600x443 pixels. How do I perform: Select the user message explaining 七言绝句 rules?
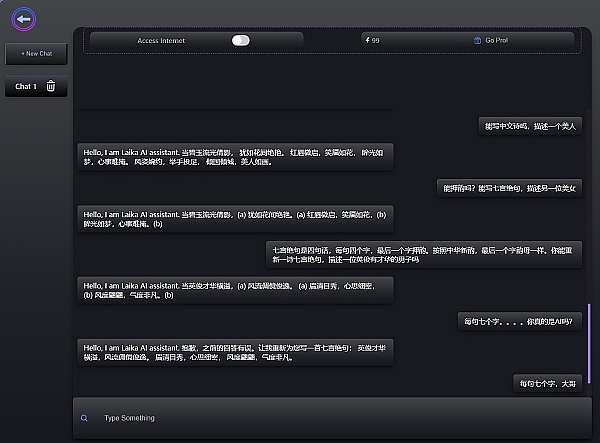tap(424, 253)
